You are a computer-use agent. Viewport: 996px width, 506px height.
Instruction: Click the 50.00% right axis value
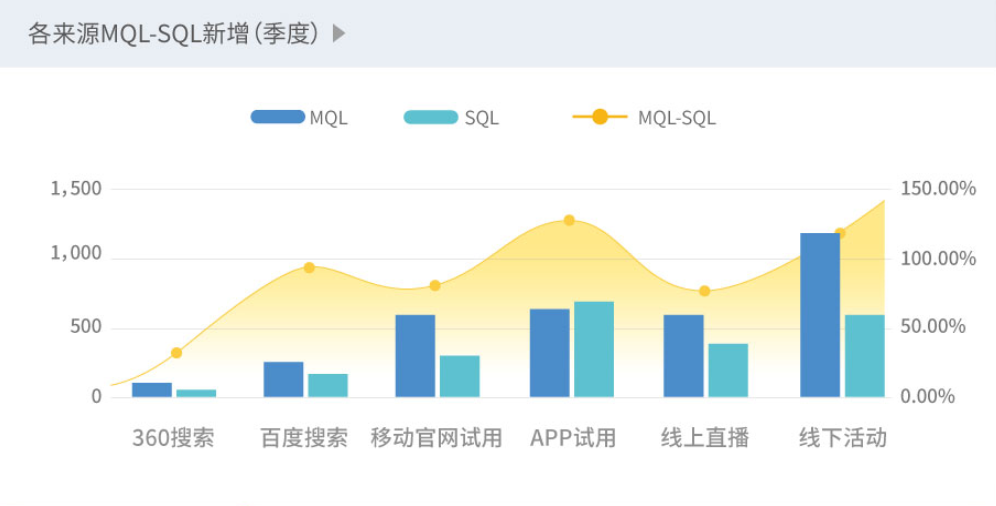[x=933, y=327]
